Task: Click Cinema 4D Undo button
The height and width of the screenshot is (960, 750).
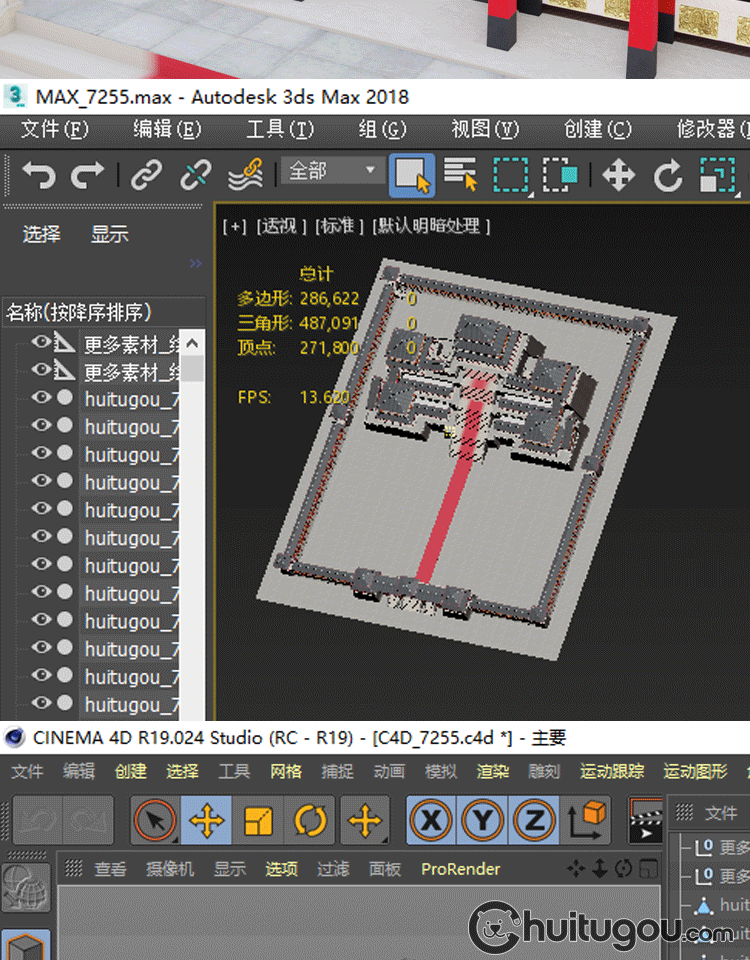Action: pos(38,820)
